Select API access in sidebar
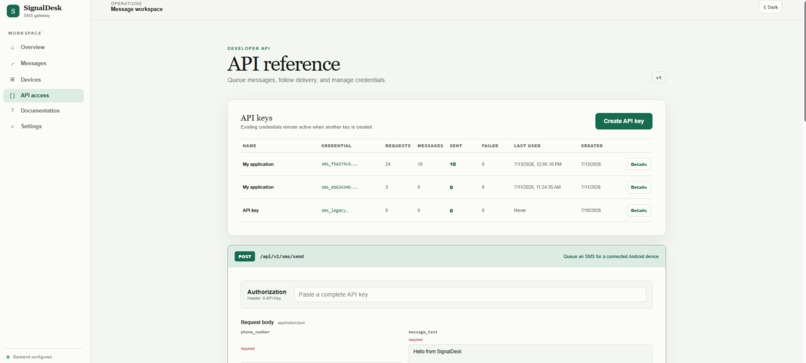806x363 pixels. (x=43, y=96)
